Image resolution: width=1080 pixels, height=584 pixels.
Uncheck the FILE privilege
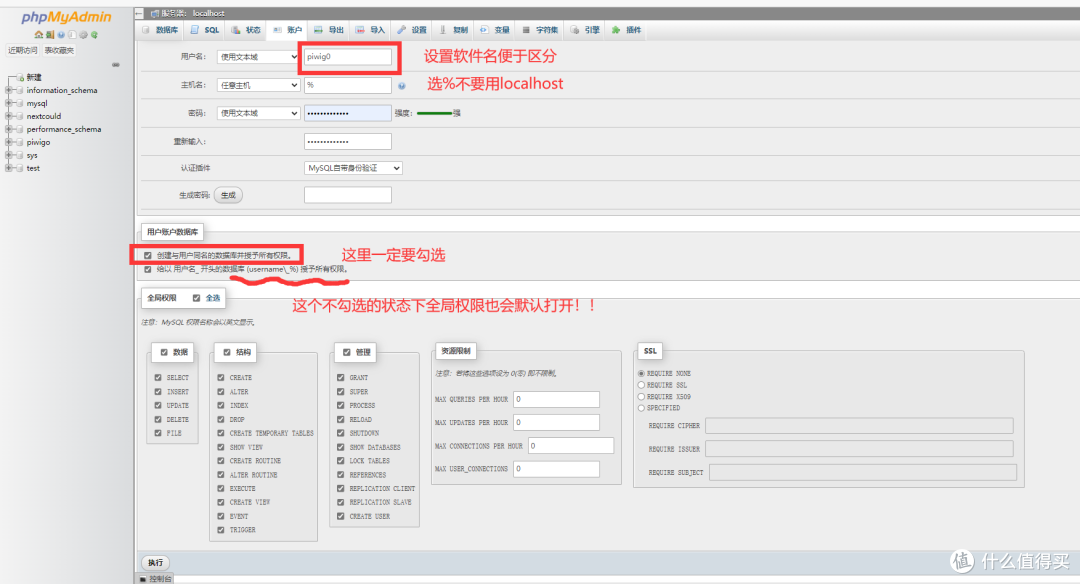pyautogui.click(x=158, y=433)
